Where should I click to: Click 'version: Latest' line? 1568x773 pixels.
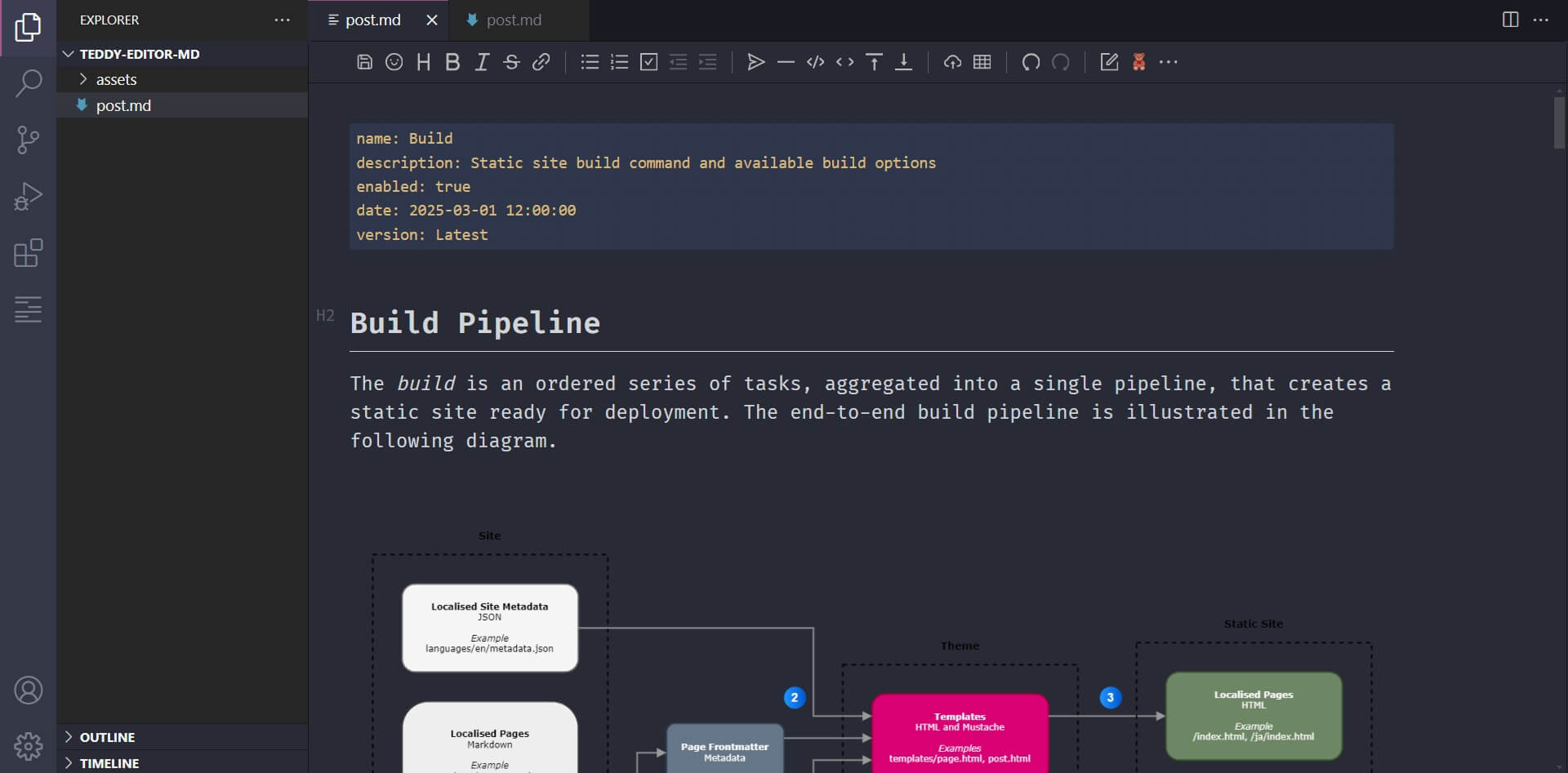tap(422, 235)
